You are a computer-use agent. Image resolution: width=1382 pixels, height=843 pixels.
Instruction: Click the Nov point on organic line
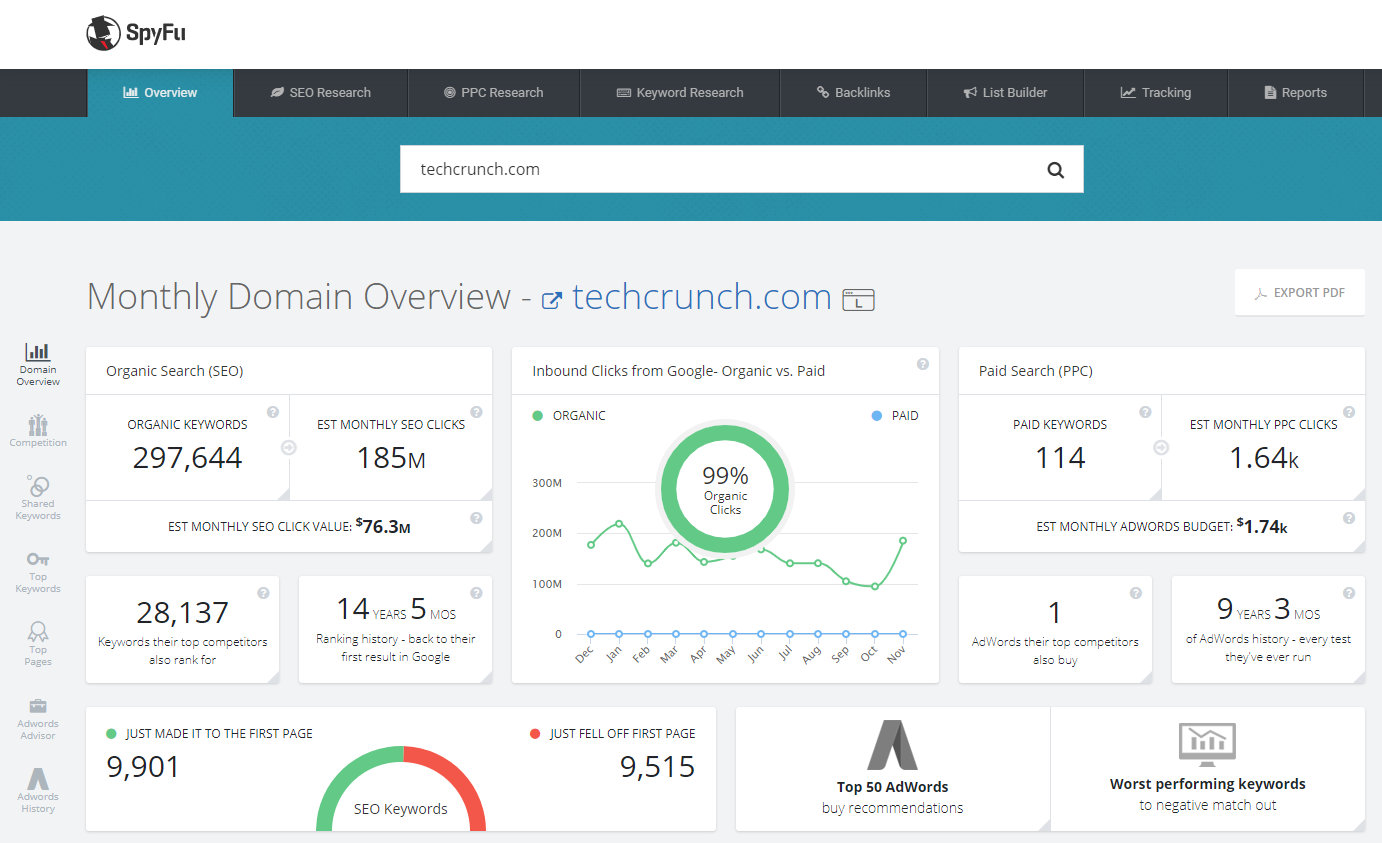click(903, 540)
